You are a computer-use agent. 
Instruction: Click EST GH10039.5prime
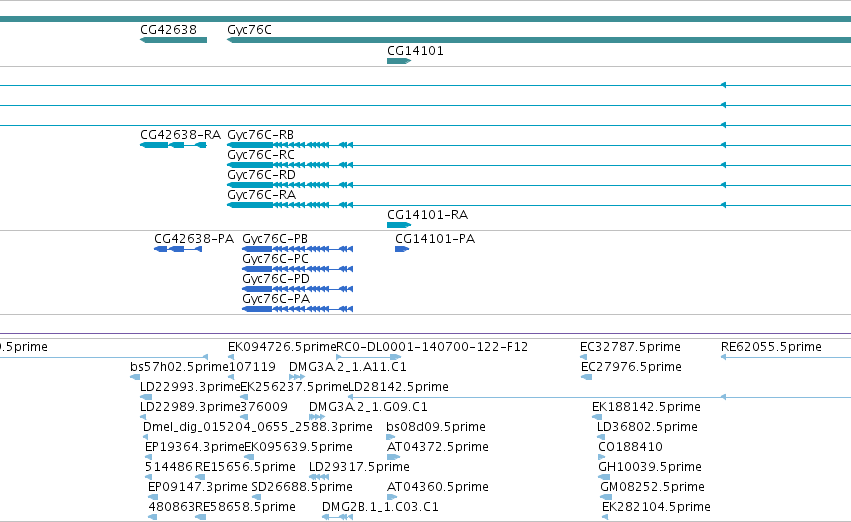click(650, 467)
